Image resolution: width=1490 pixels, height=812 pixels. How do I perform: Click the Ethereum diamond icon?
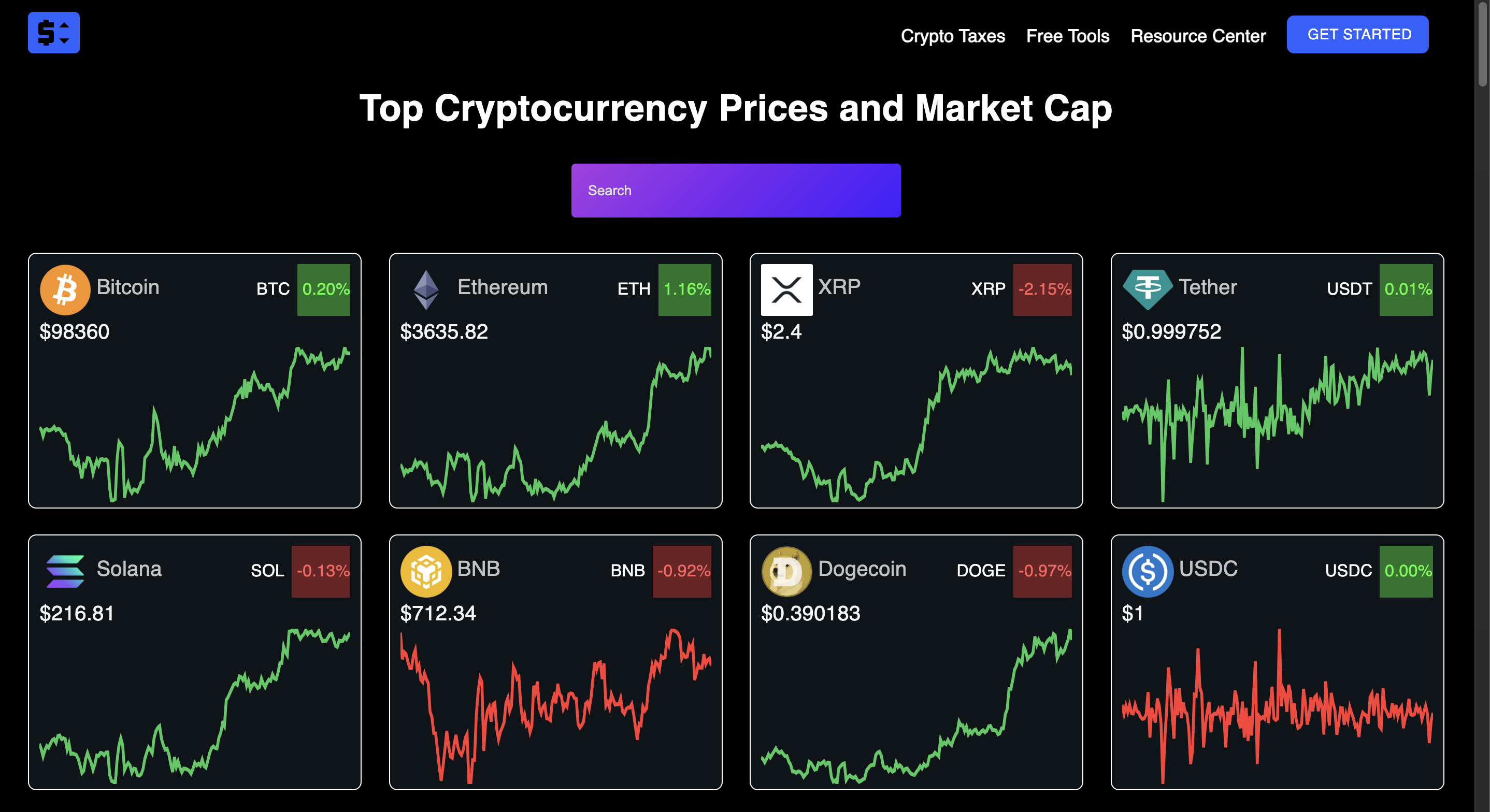point(426,290)
